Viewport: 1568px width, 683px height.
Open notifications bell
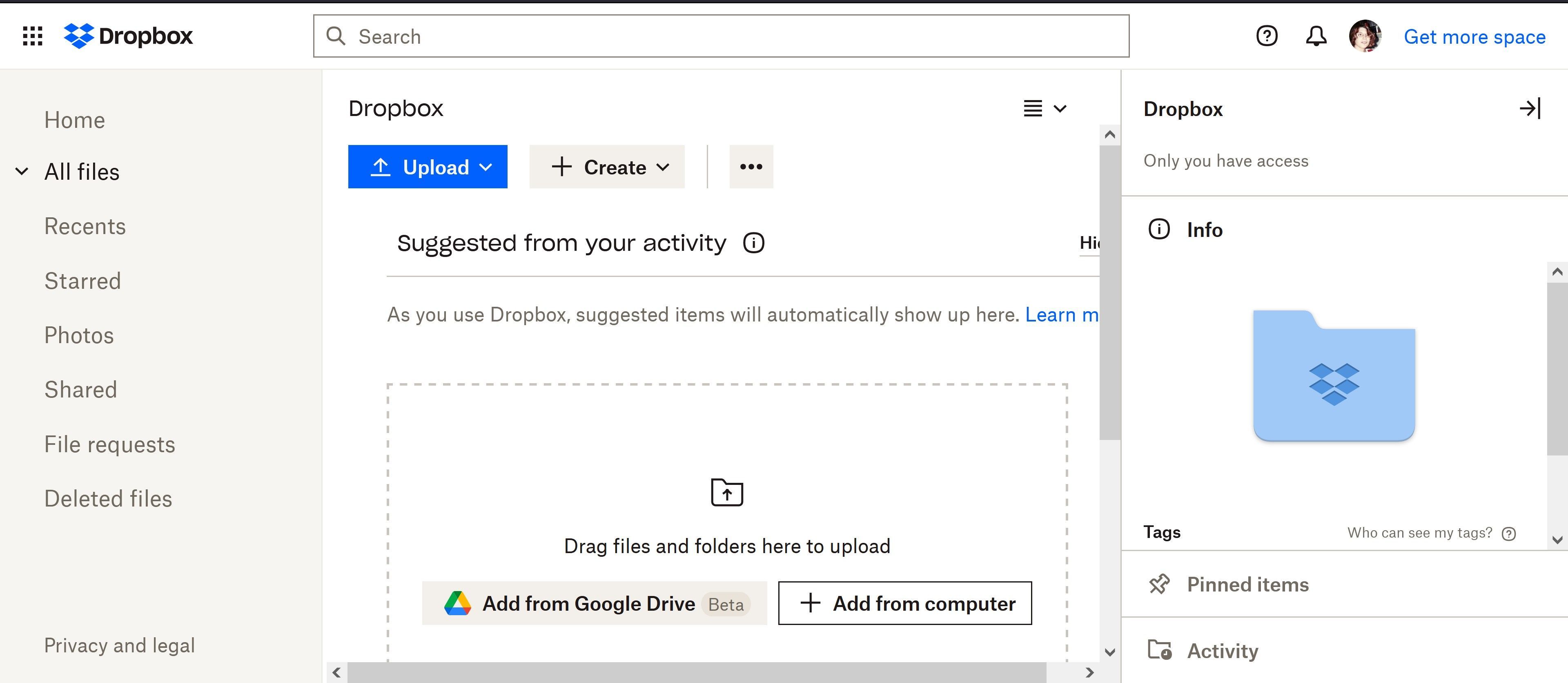[1316, 36]
